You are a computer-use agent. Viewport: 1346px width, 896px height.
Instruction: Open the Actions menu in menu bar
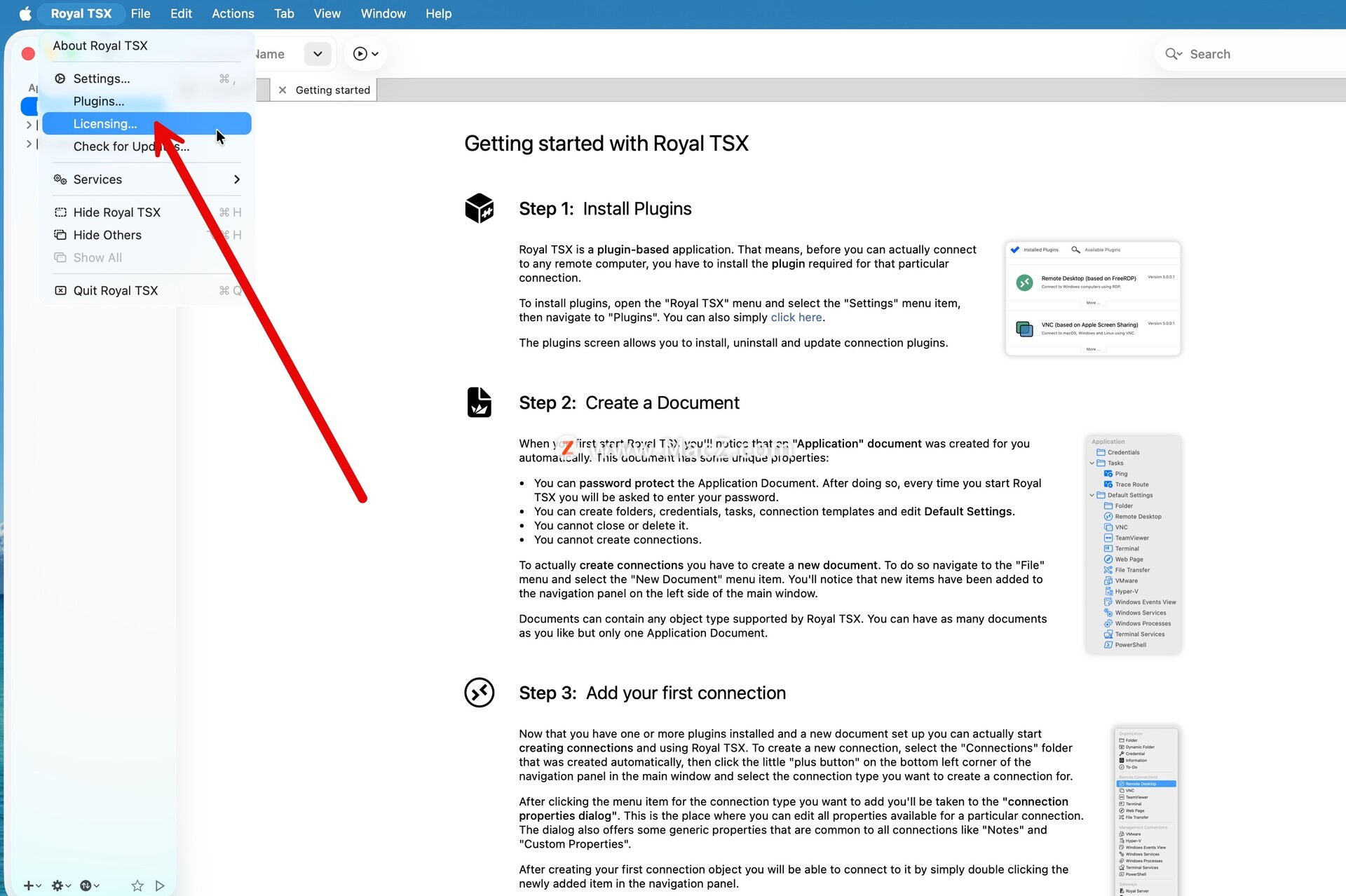click(x=233, y=13)
